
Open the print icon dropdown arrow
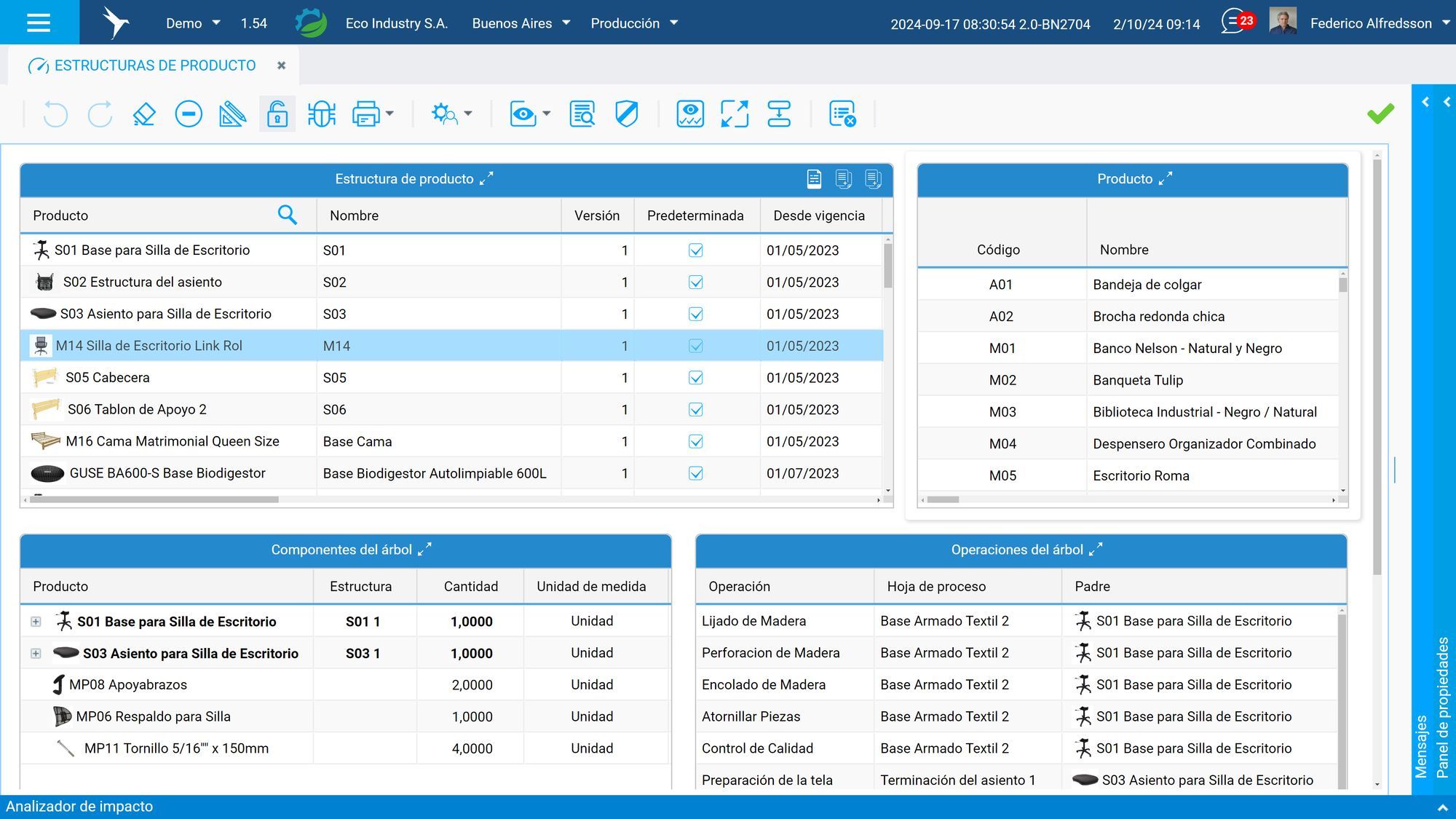tap(389, 114)
